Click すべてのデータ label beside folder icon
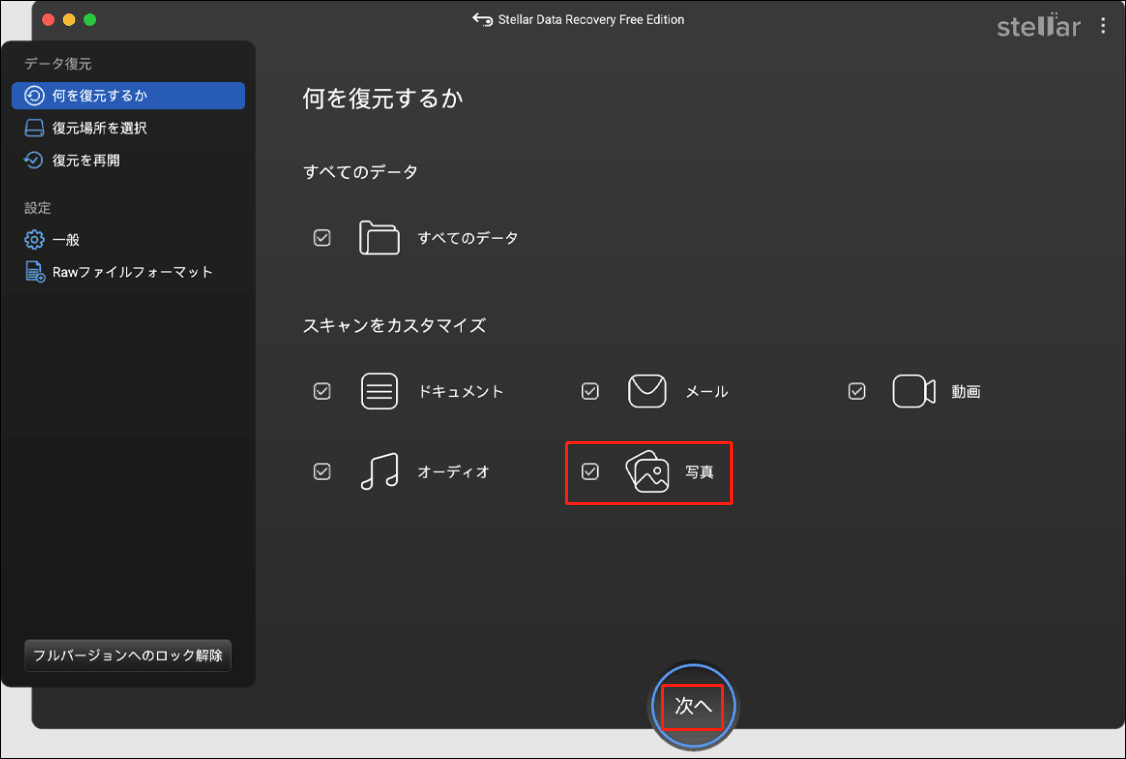Image resolution: width=1126 pixels, height=759 pixels. click(467, 238)
